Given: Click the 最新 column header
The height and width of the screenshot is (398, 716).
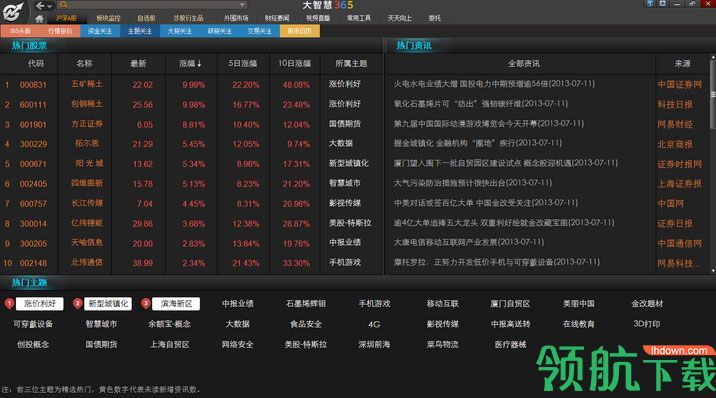Looking at the screenshot, I should (138, 64).
